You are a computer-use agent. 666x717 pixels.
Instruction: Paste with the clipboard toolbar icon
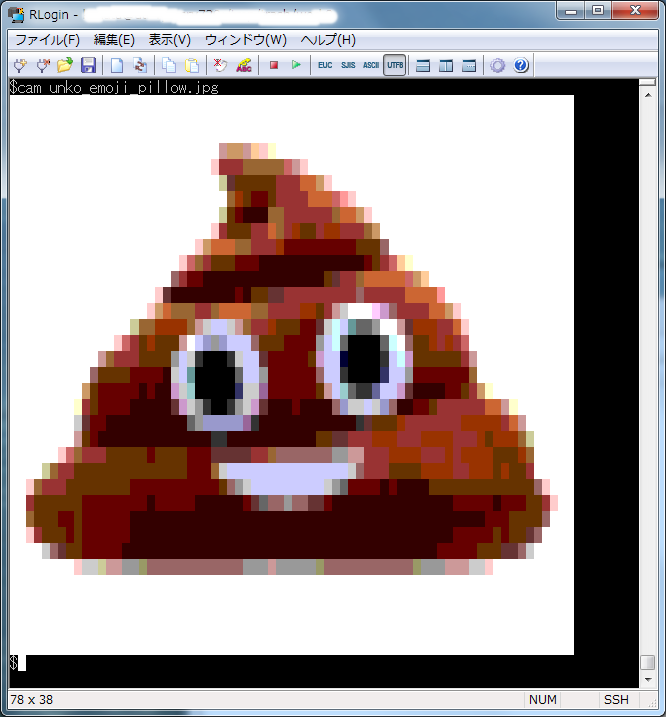pos(192,65)
